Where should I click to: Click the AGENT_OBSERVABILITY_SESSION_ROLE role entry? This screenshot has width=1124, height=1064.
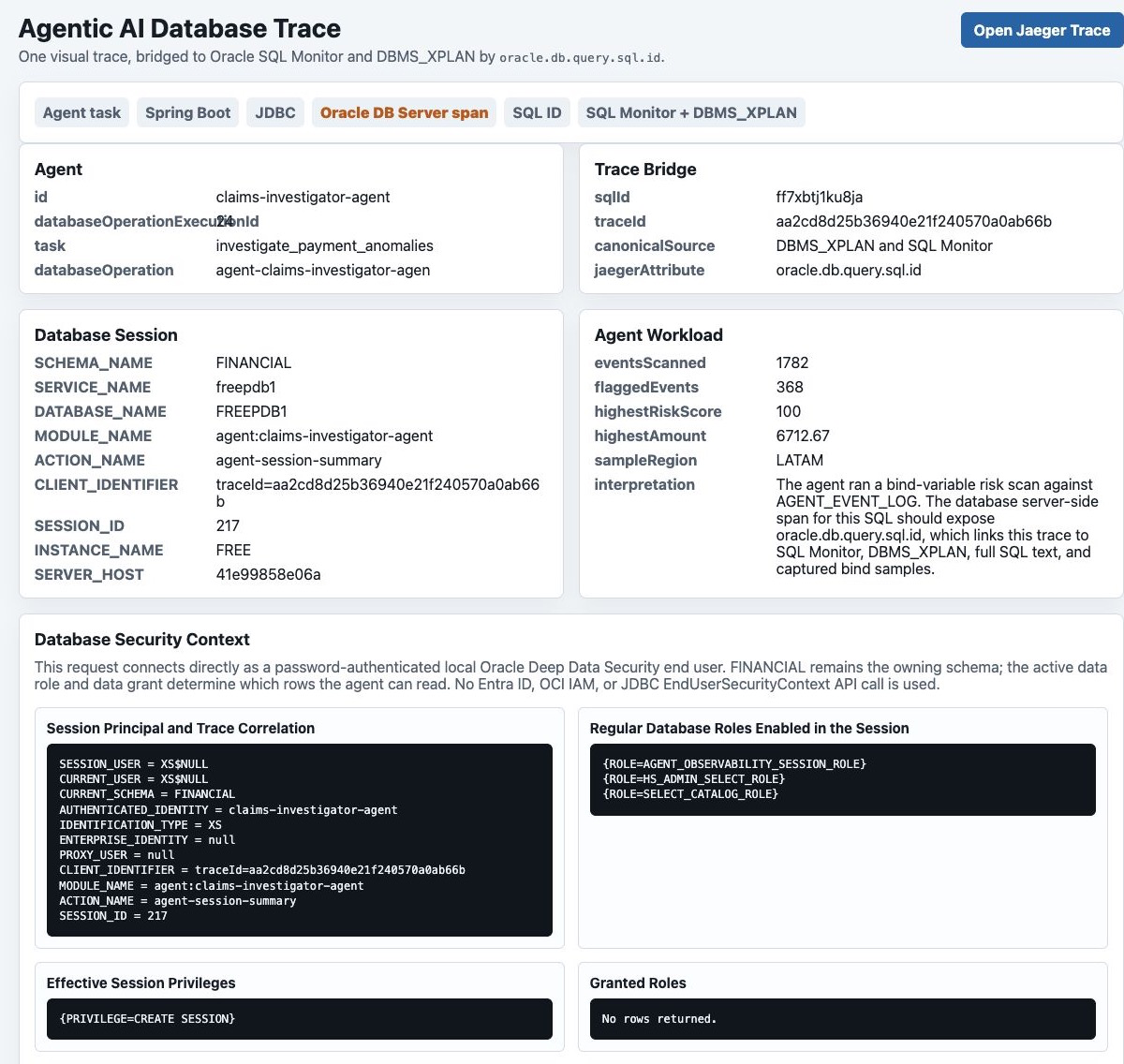[734, 764]
